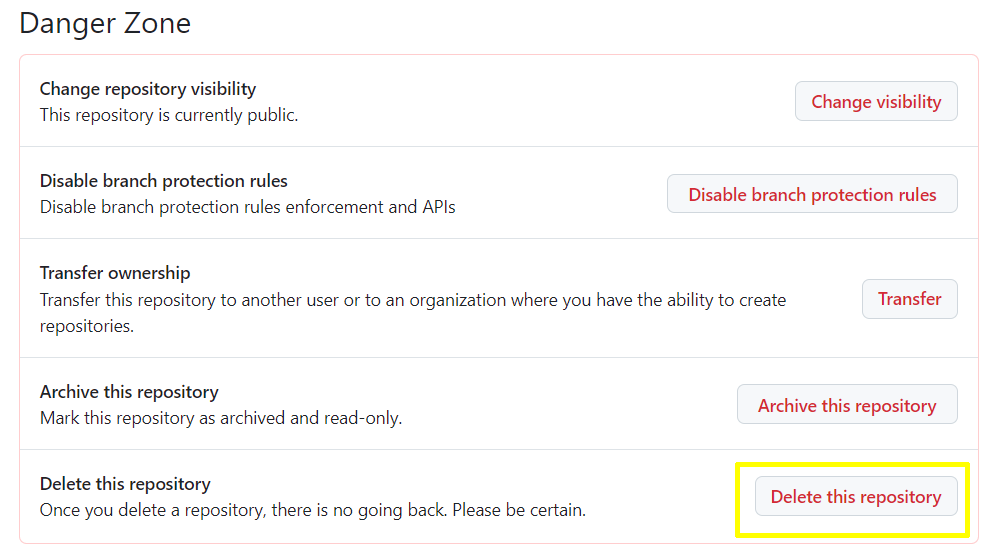
Task: Select the Change repository visibility heading
Action: click(148, 89)
